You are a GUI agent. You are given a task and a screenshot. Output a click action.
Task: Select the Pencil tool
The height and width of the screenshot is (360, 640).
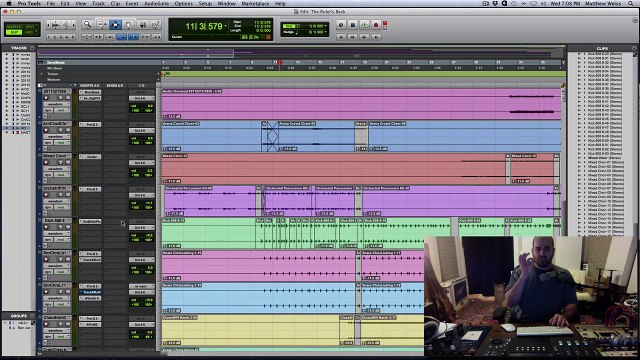(156, 25)
